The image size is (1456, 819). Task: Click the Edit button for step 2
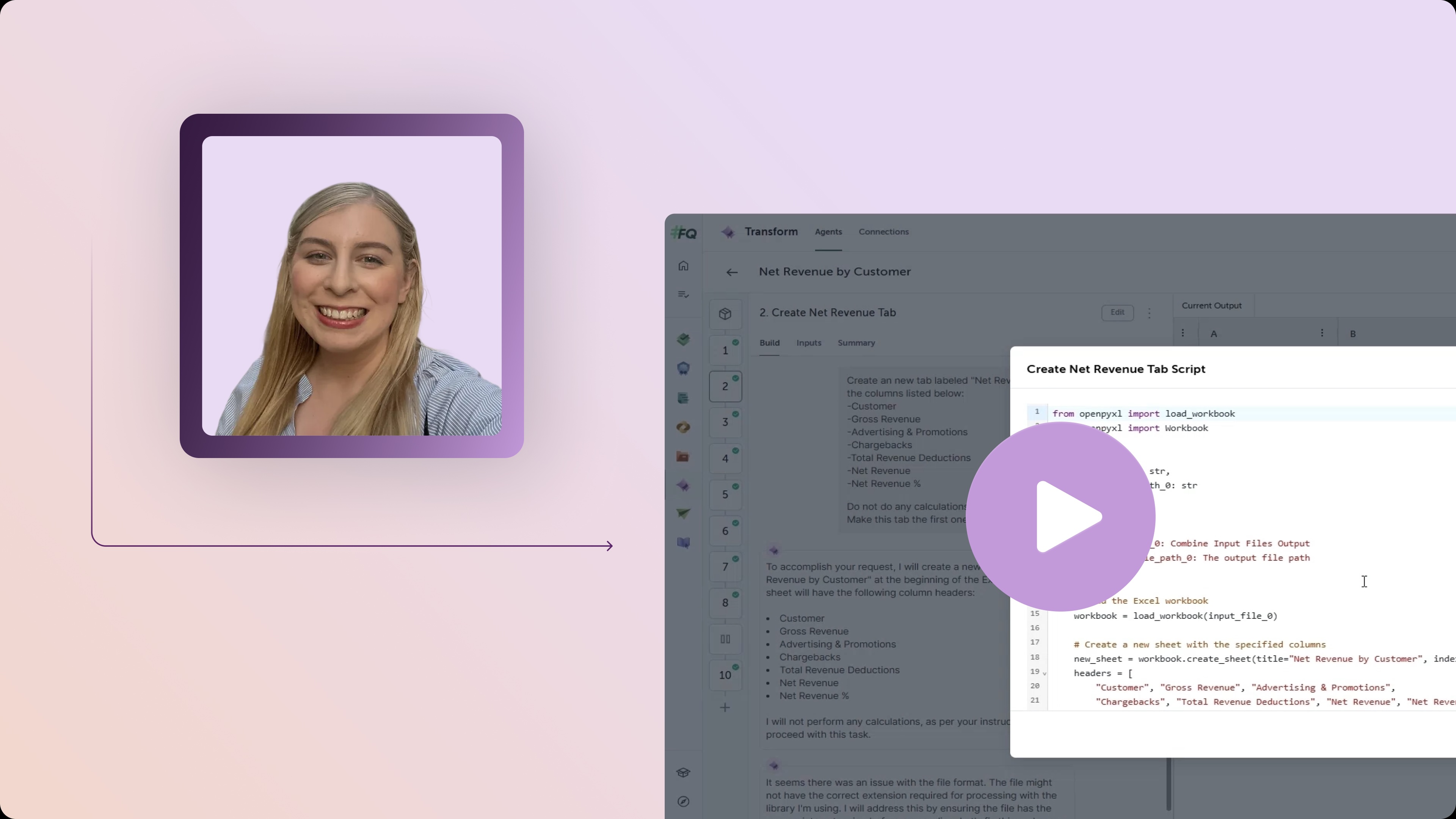click(1117, 312)
